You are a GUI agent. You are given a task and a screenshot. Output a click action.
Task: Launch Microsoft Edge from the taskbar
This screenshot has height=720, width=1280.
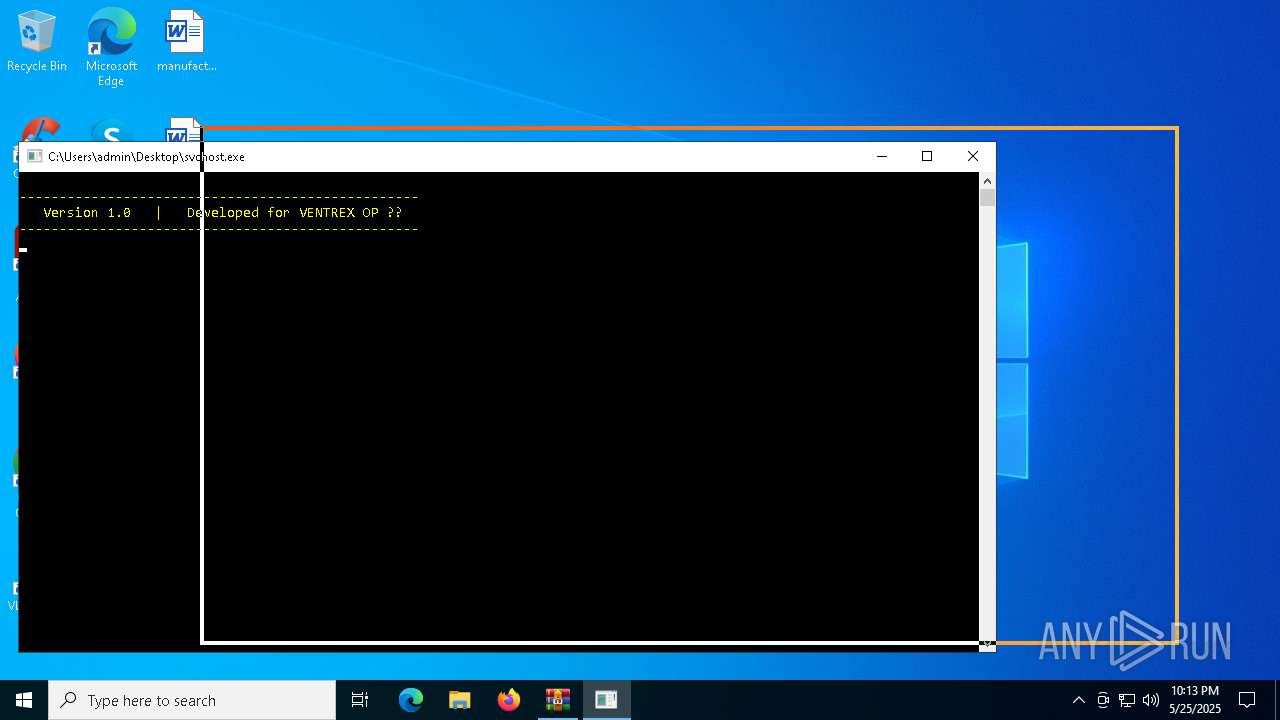[x=411, y=700]
